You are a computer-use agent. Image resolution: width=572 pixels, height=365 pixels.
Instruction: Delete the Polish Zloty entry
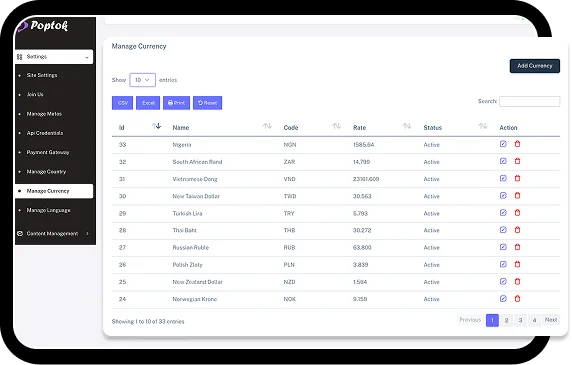pyautogui.click(x=517, y=264)
